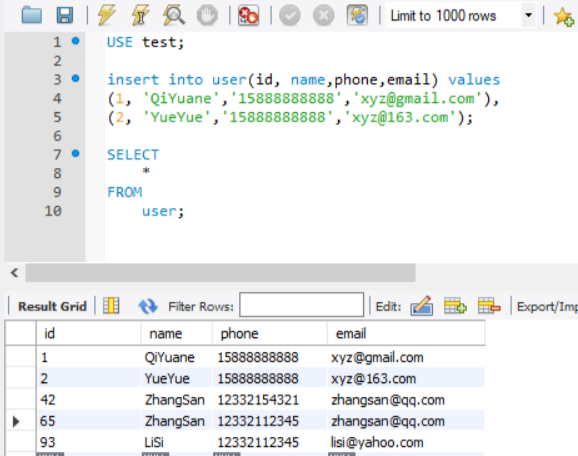Toggle stop-on-error execution icon
Image resolution: width=578 pixels, height=456 pixels.
(248, 15)
